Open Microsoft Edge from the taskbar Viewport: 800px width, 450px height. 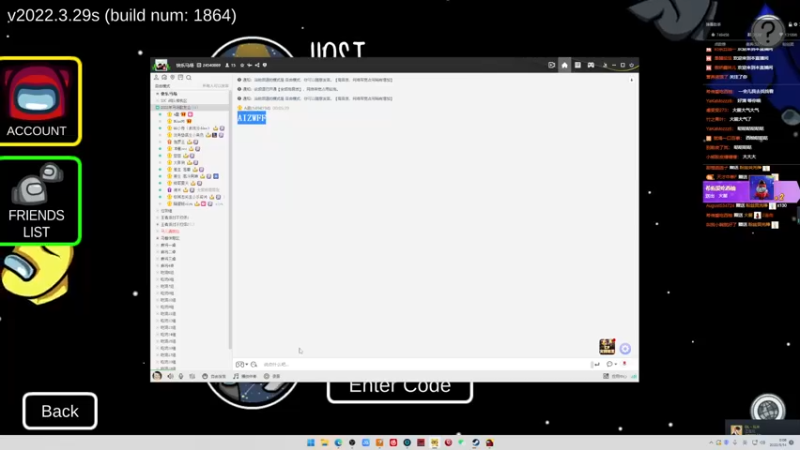point(338,442)
